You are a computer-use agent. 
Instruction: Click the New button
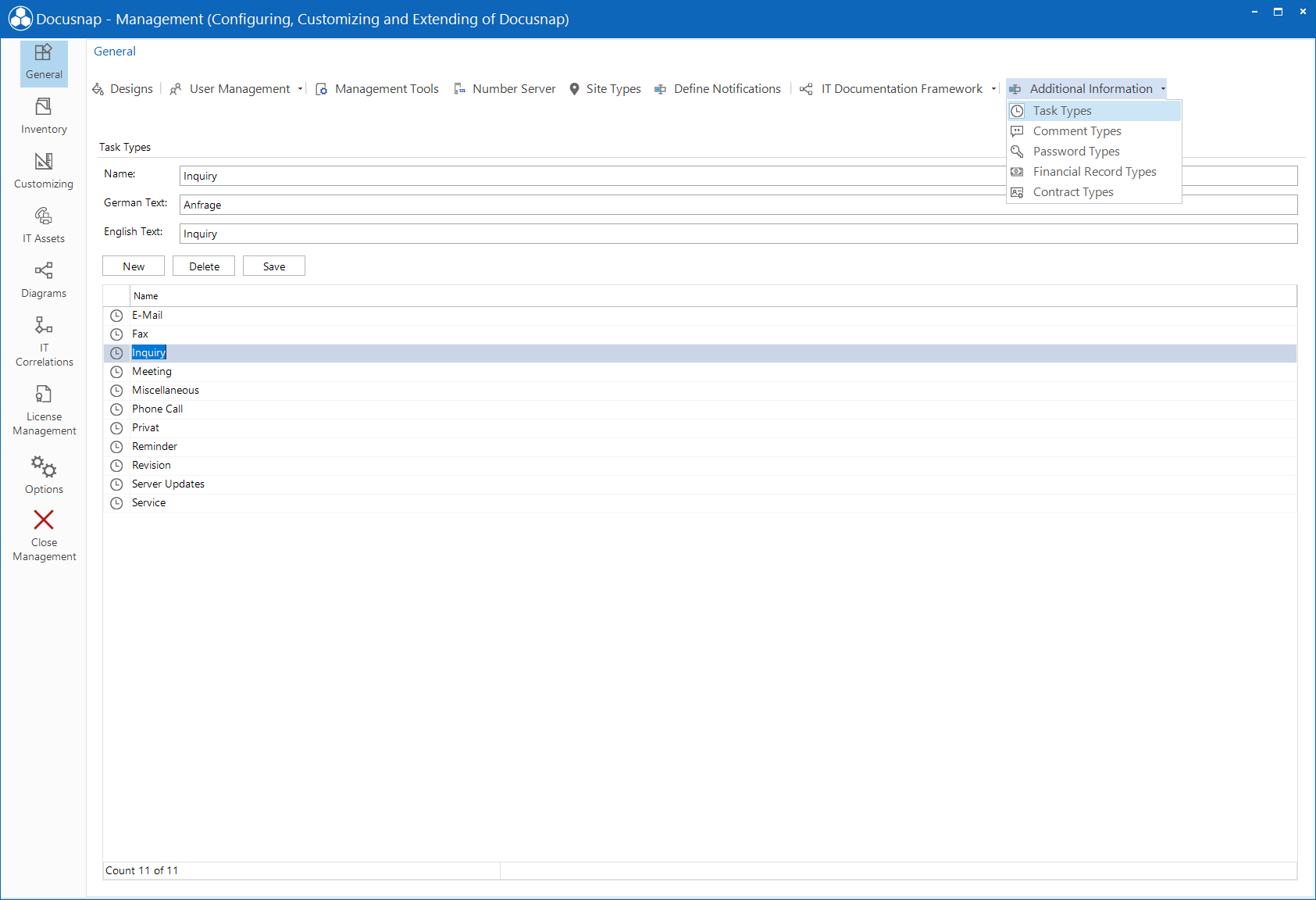point(134,266)
